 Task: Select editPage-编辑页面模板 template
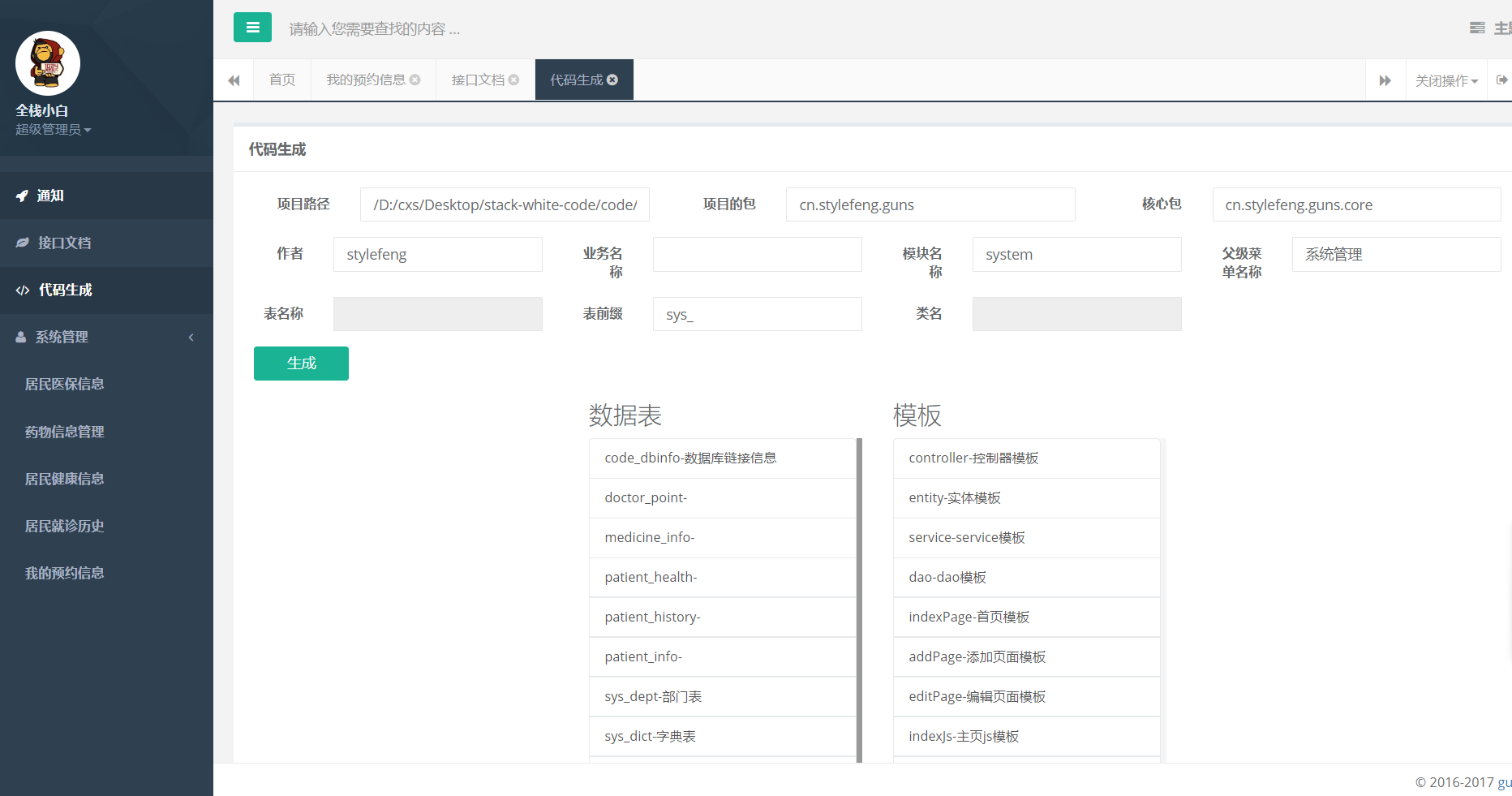click(x=1026, y=697)
